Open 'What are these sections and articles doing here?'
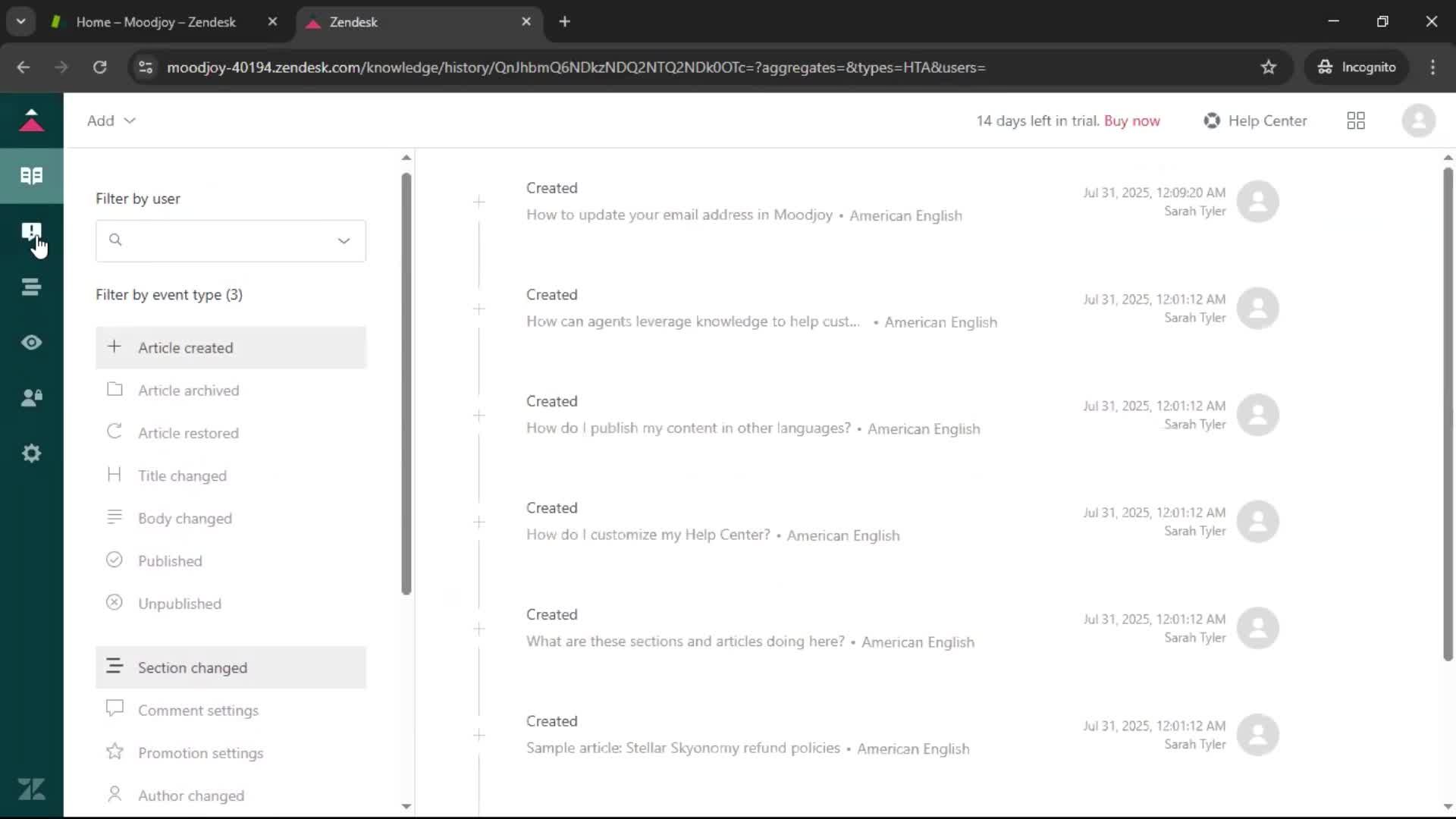Viewport: 1456px width, 819px height. (x=686, y=642)
